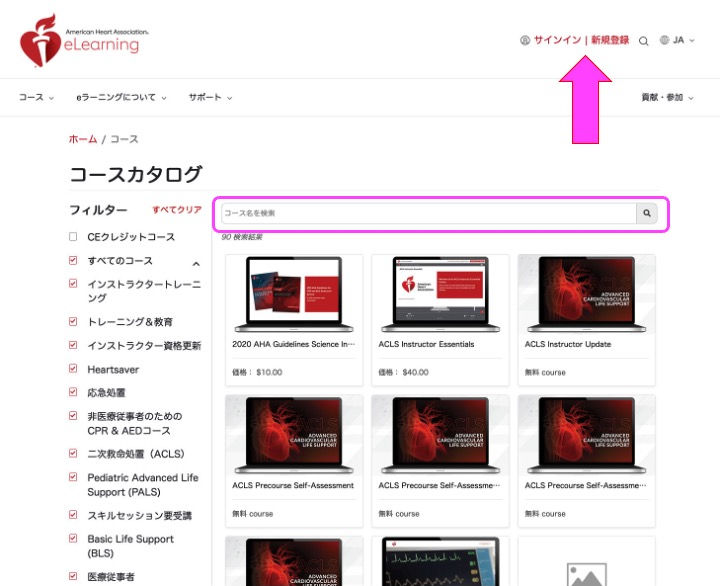The width and height of the screenshot is (720, 586).
Task: Toggle 非医療従事者のためのCPR & AEDコース checkbox
Action: (x=73, y=416)
